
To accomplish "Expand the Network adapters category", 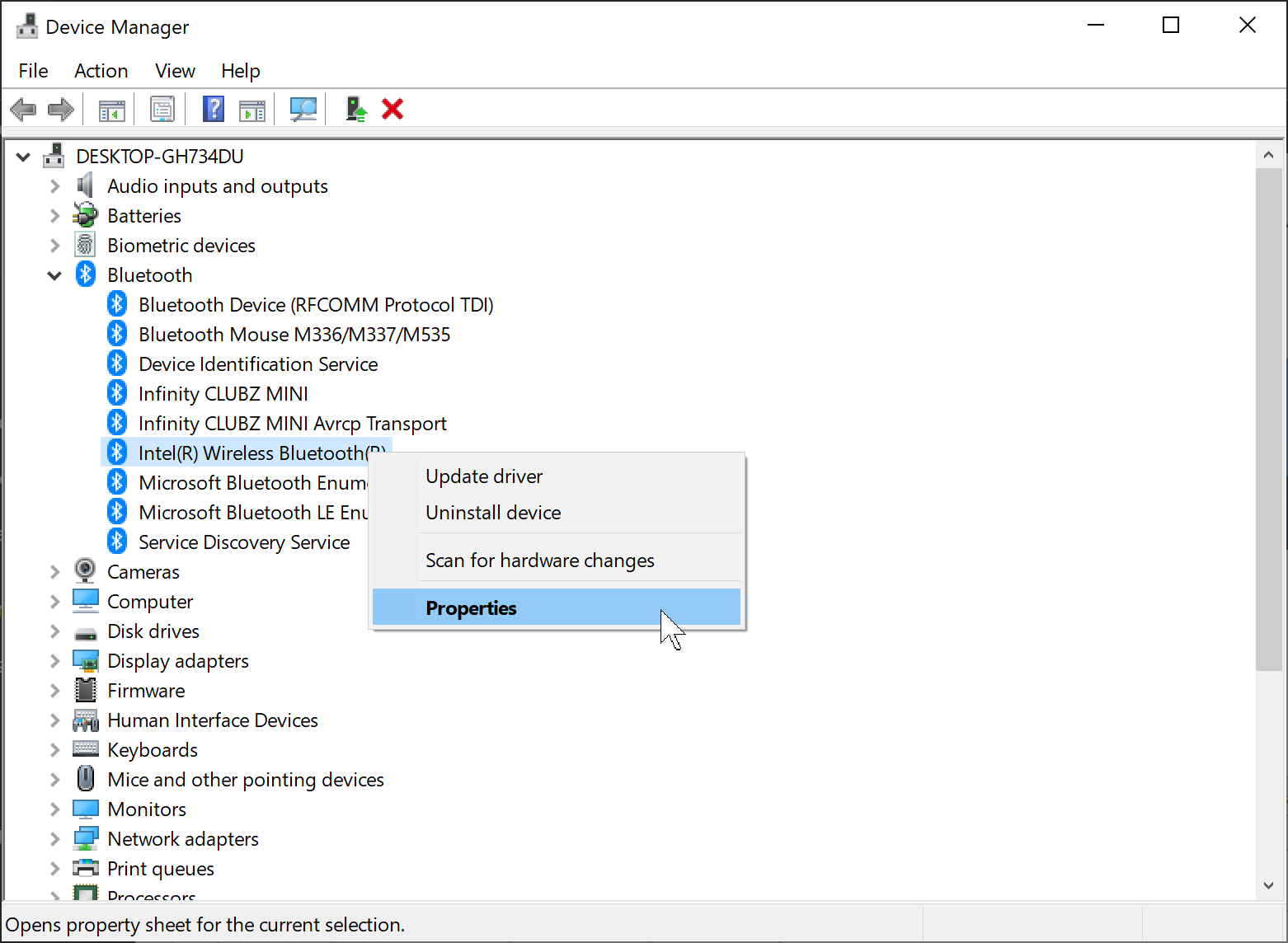I will coord(54,839).
